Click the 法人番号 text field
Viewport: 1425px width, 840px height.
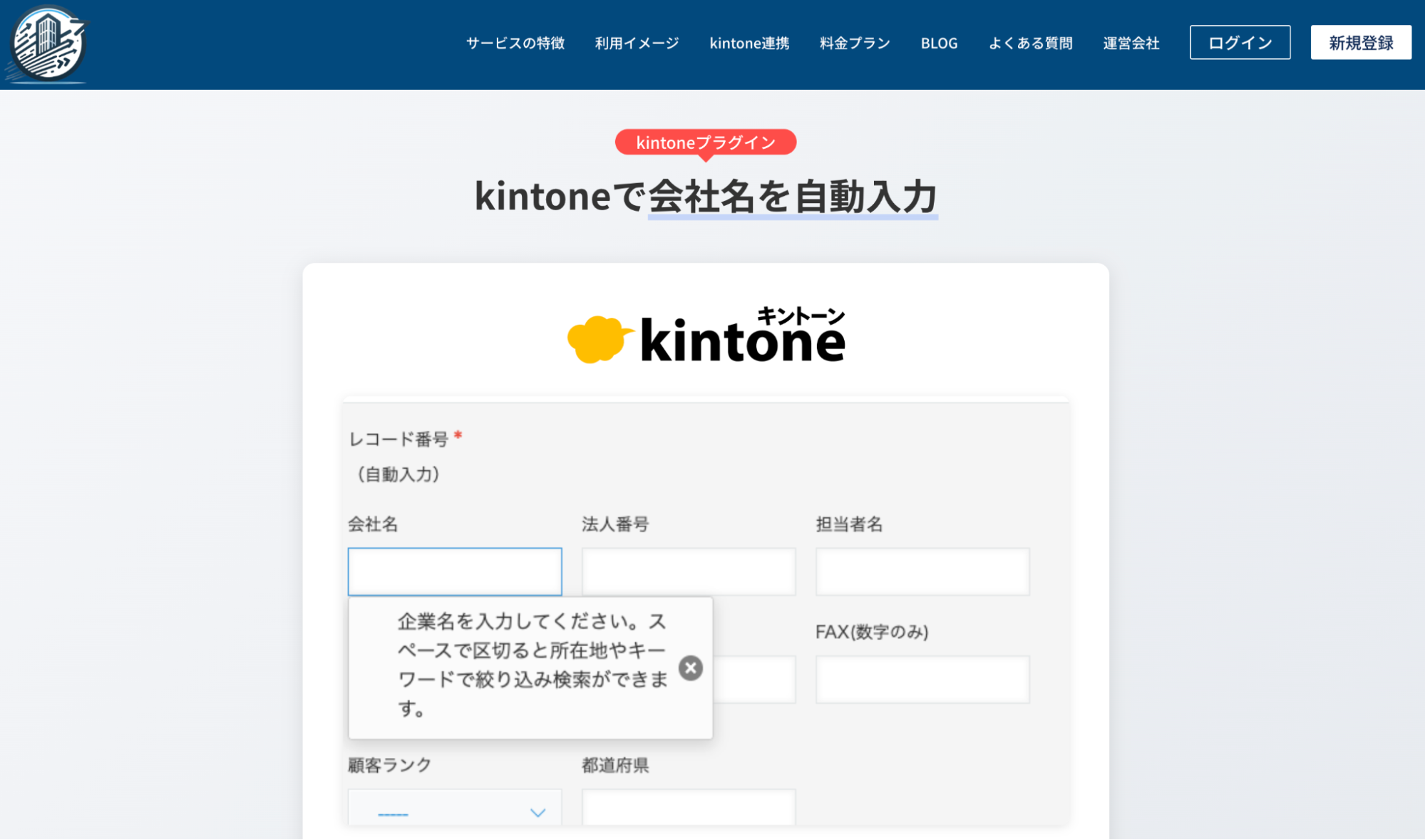click(x=689, y=571)
